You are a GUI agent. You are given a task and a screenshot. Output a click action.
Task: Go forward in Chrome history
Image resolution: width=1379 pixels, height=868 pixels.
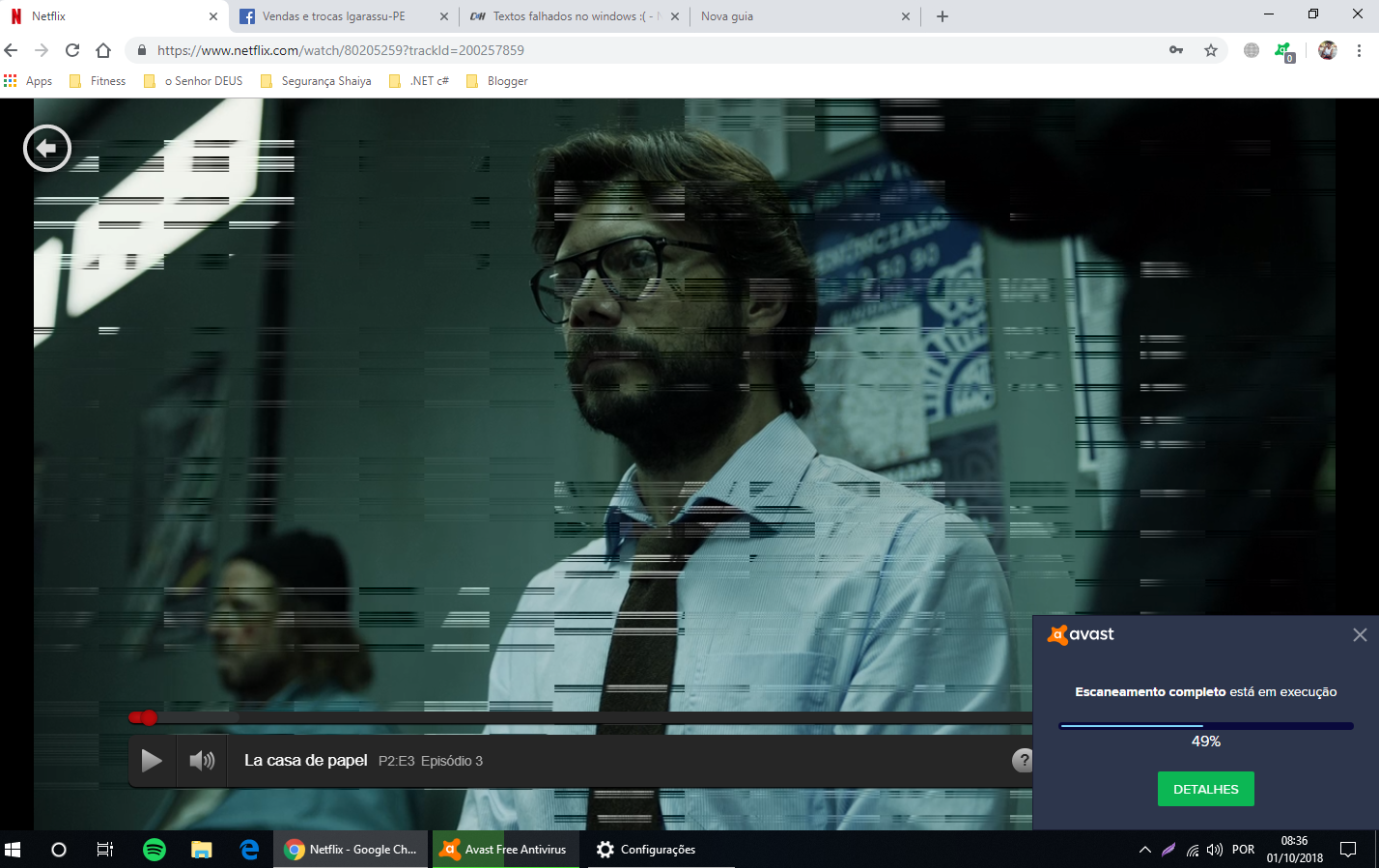(42, 50)
